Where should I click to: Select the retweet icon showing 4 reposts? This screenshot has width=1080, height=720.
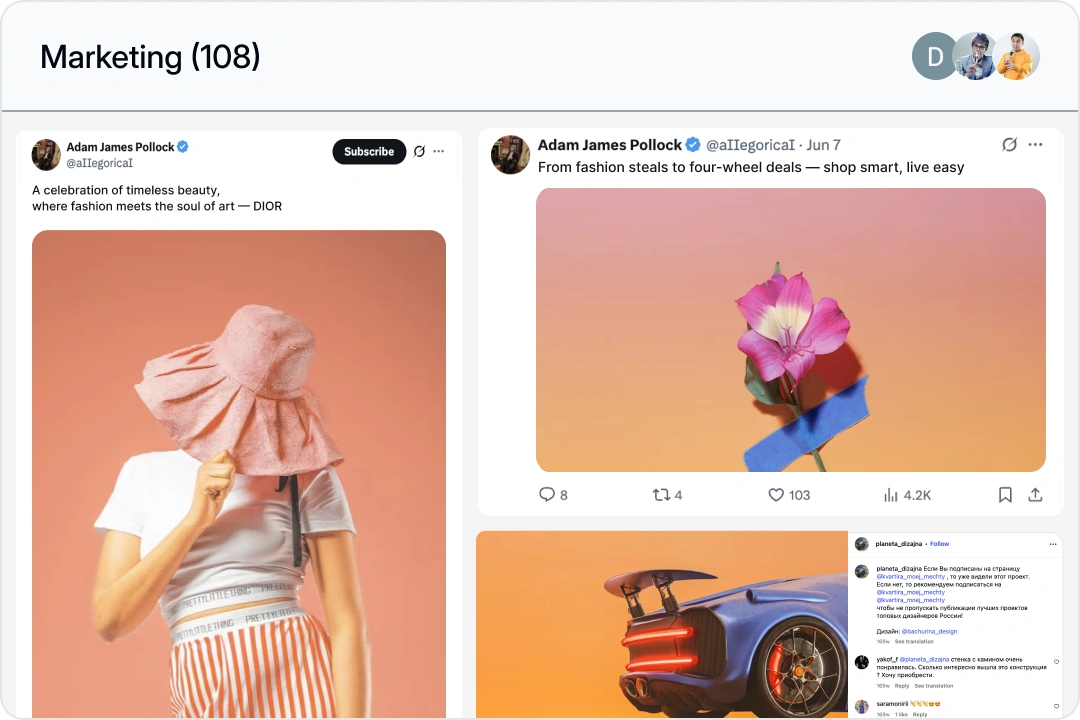(x=660, y=494)
